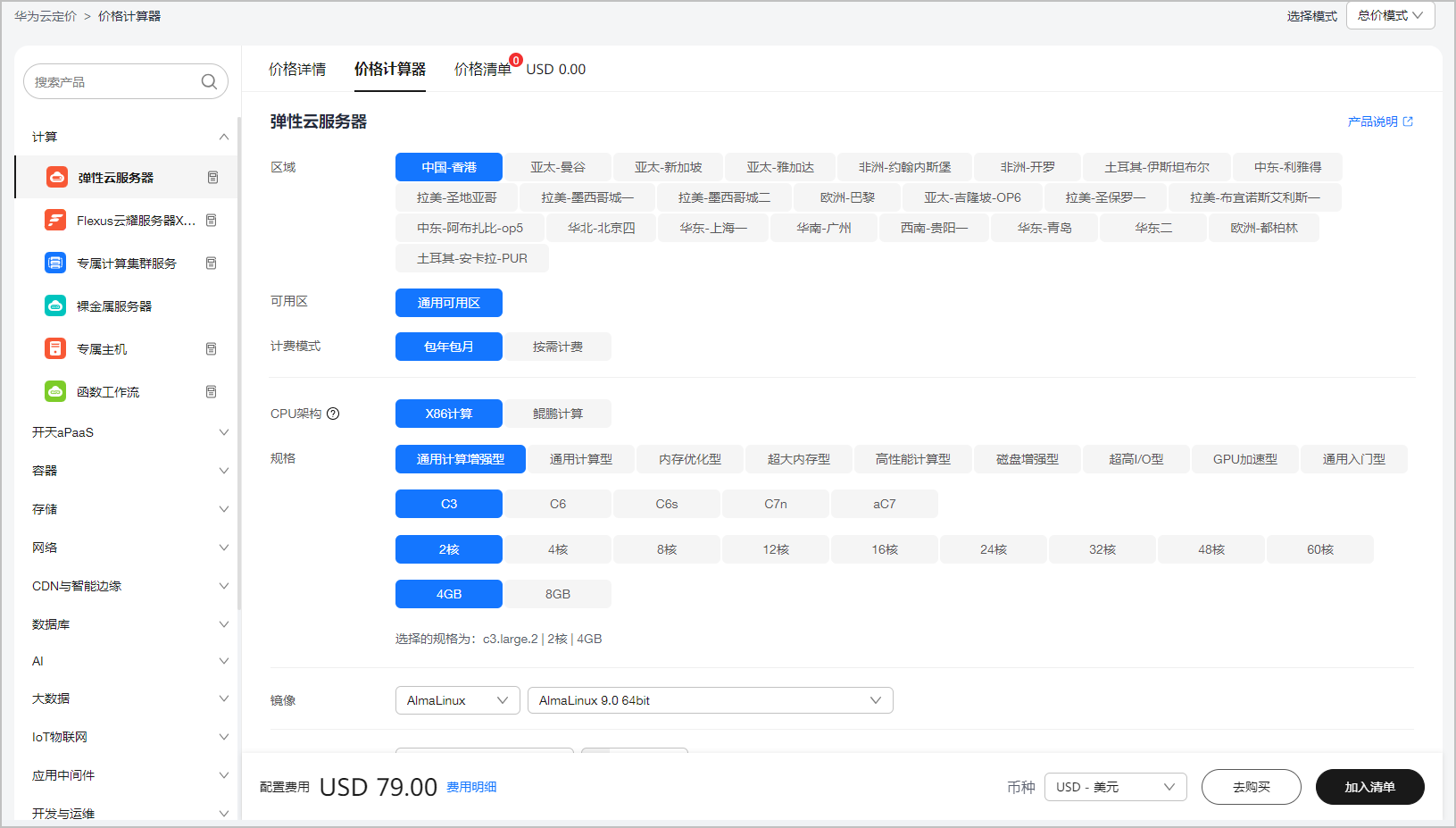
Task: Click the 裸金属服务器 product icon
Action: pyautogui.click(x=55, y=305)
